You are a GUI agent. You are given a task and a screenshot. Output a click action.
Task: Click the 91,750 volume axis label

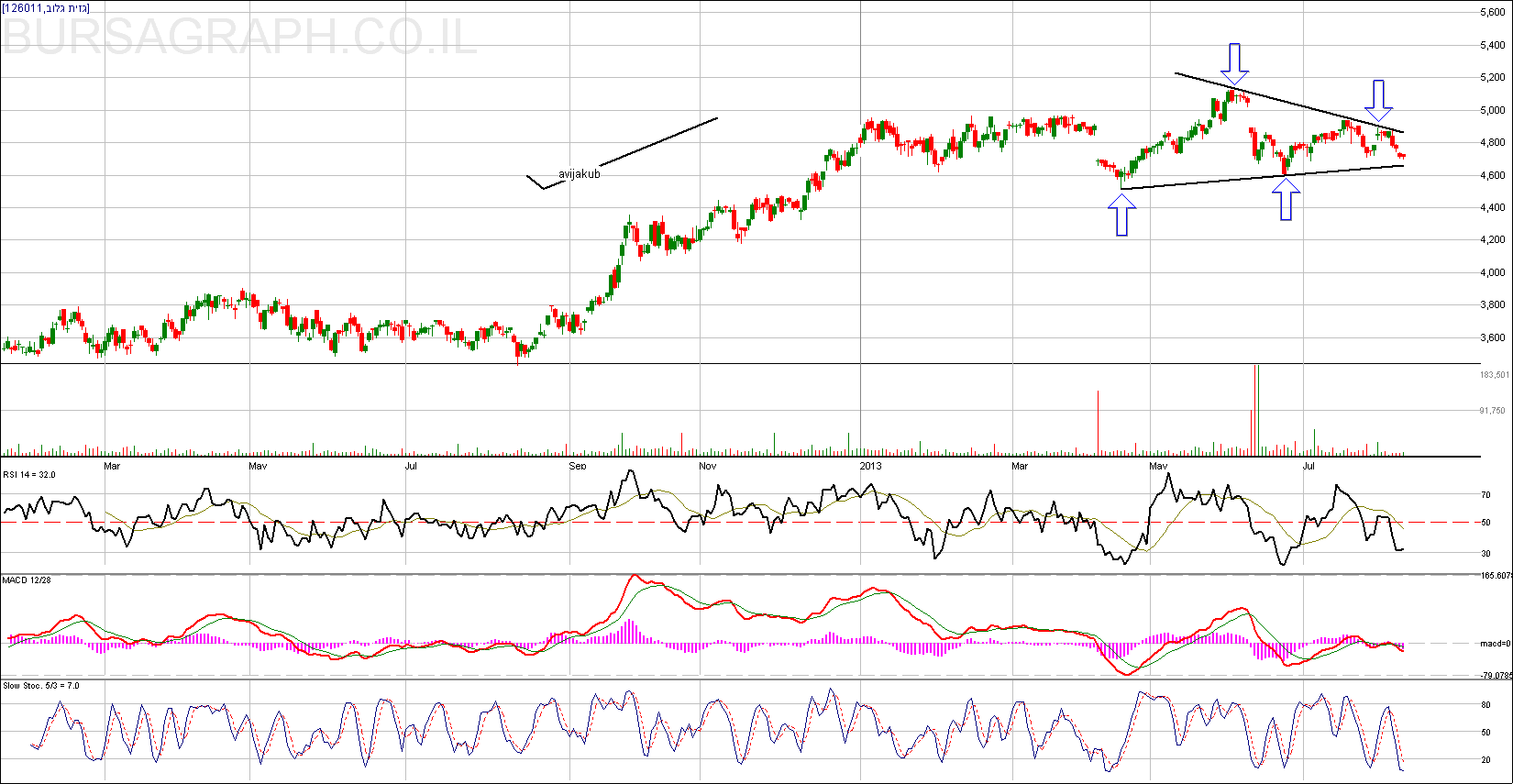tap(1492, 411)
